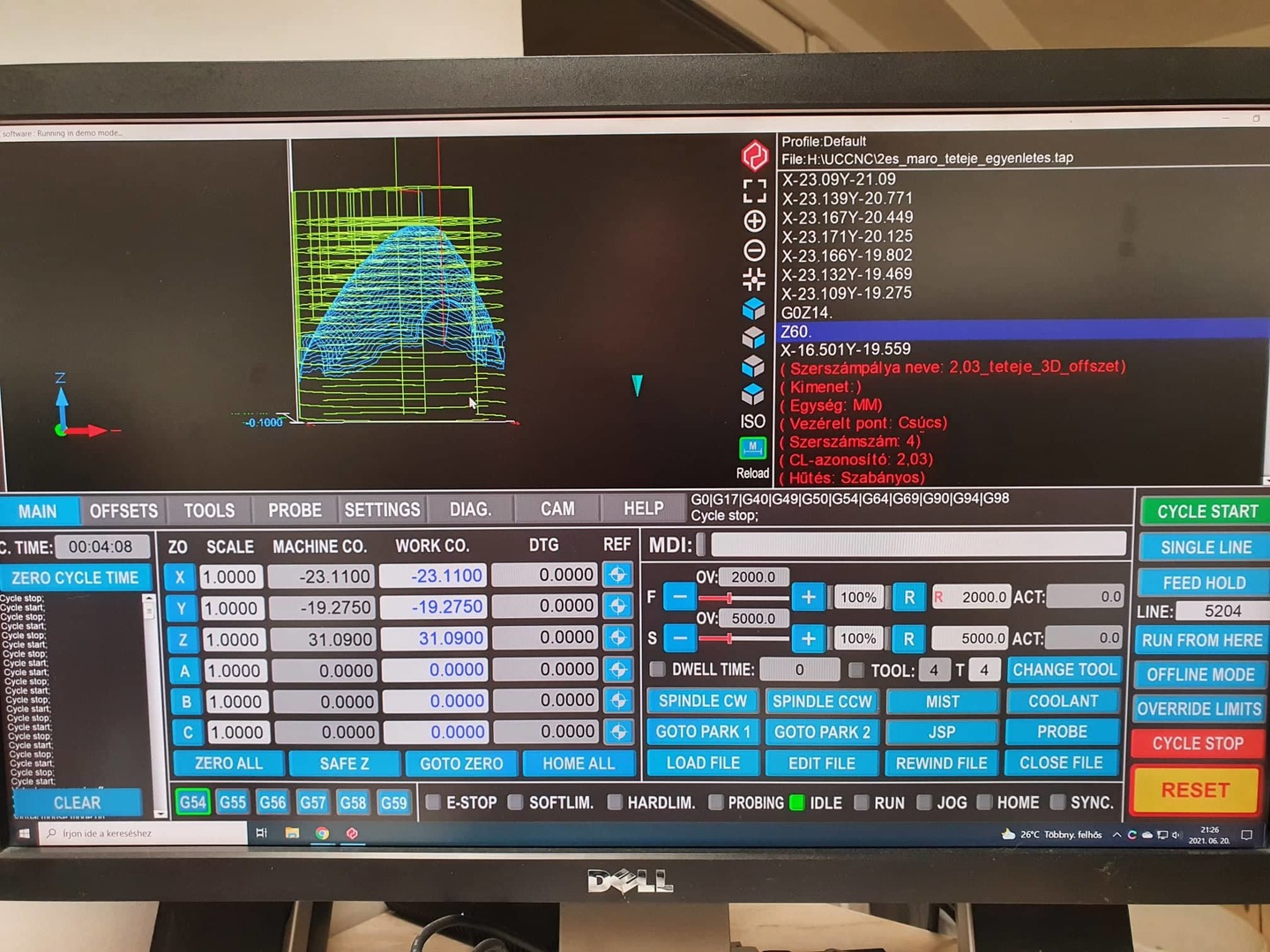Screen dimensions: 1270x952
Task: Switch toolpath view to ISO
Action: [x=752, y=421]
